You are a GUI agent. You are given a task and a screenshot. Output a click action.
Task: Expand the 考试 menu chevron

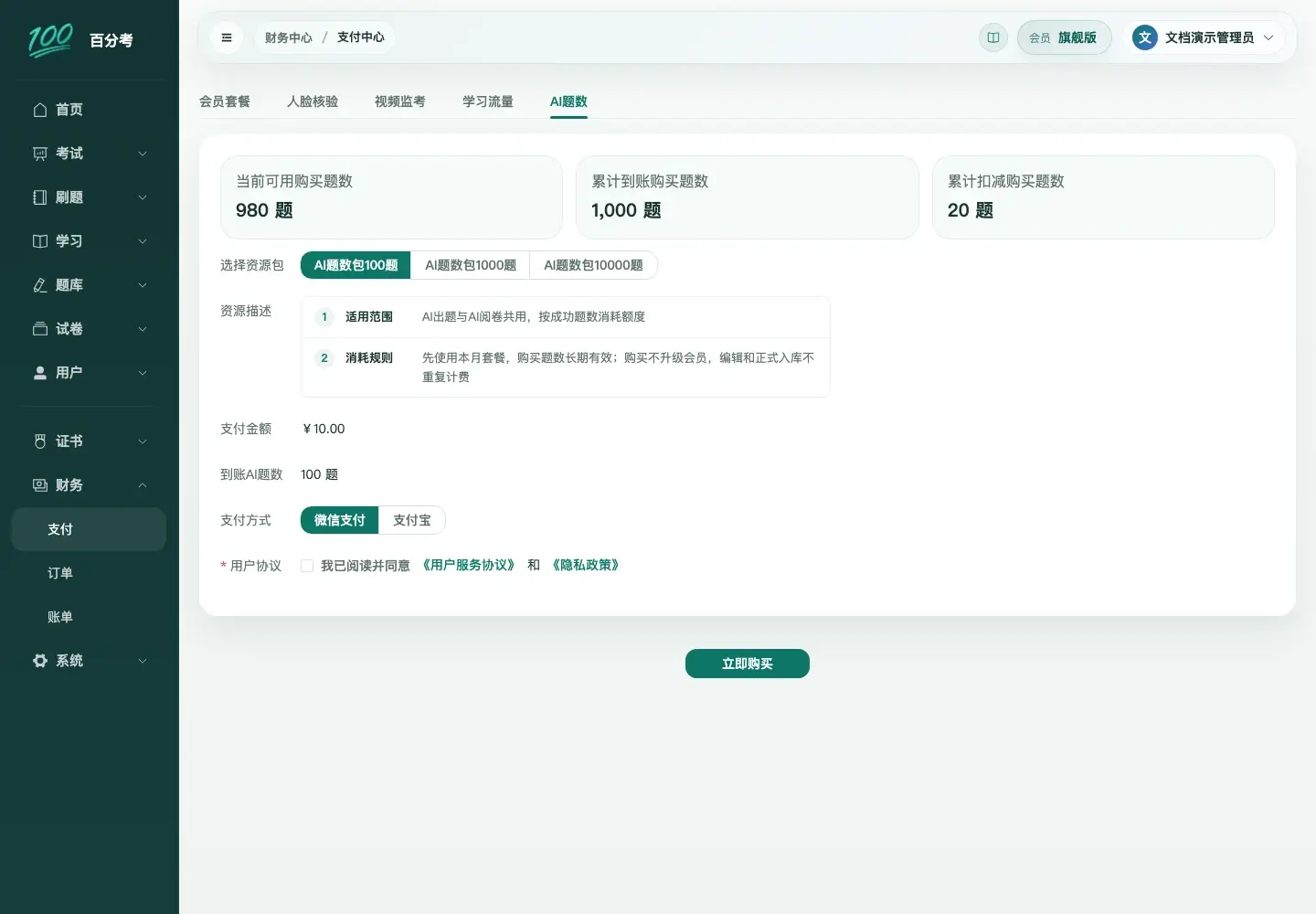[143, 154]
